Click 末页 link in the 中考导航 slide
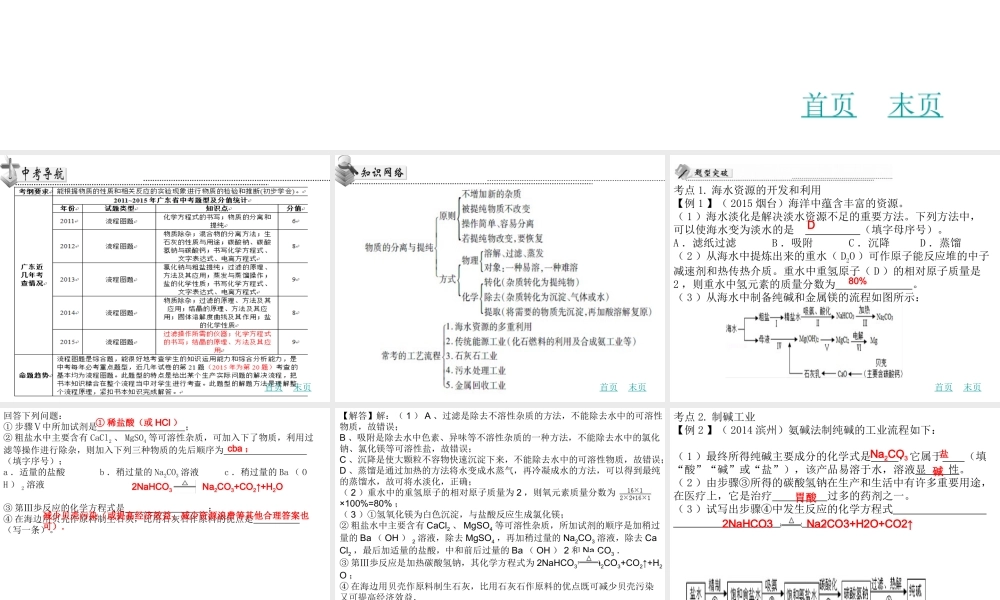Viewport: 1000px width, 600px height. pyautogui.click(x=302, y=387)
